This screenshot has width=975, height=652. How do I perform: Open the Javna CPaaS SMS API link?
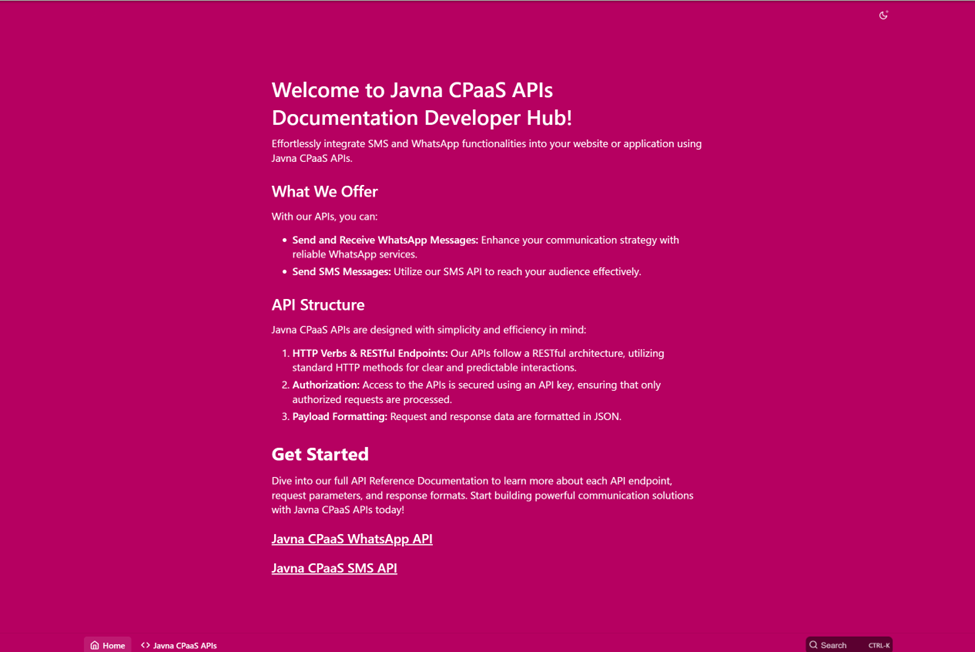[334, 568]
